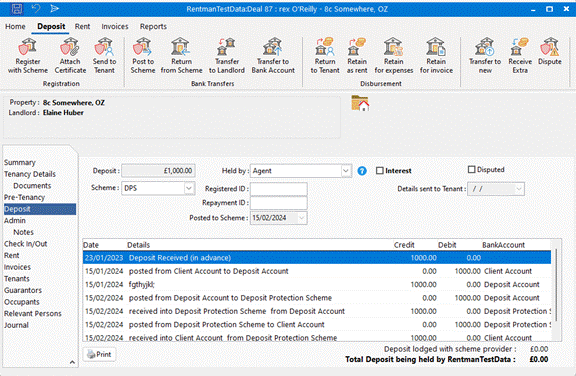
Task: Click the Print button
Action: [x=99, y=354]
